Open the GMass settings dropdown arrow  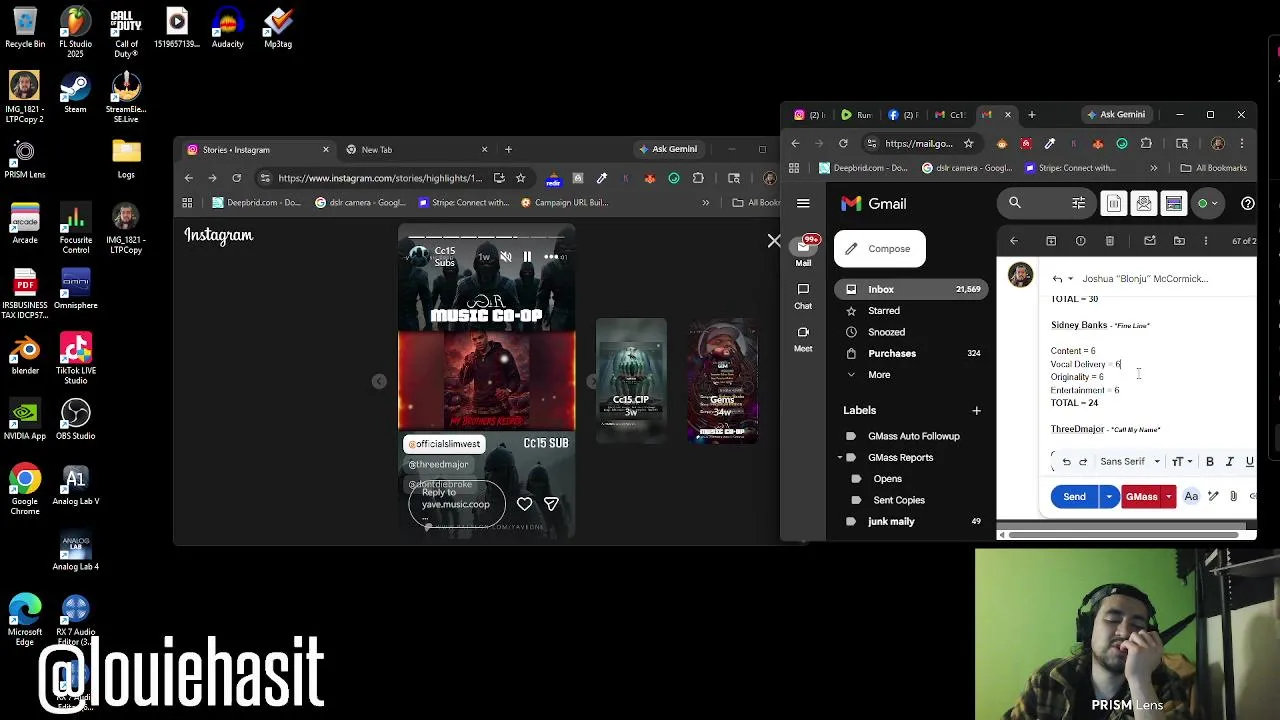coord(1168,497)
